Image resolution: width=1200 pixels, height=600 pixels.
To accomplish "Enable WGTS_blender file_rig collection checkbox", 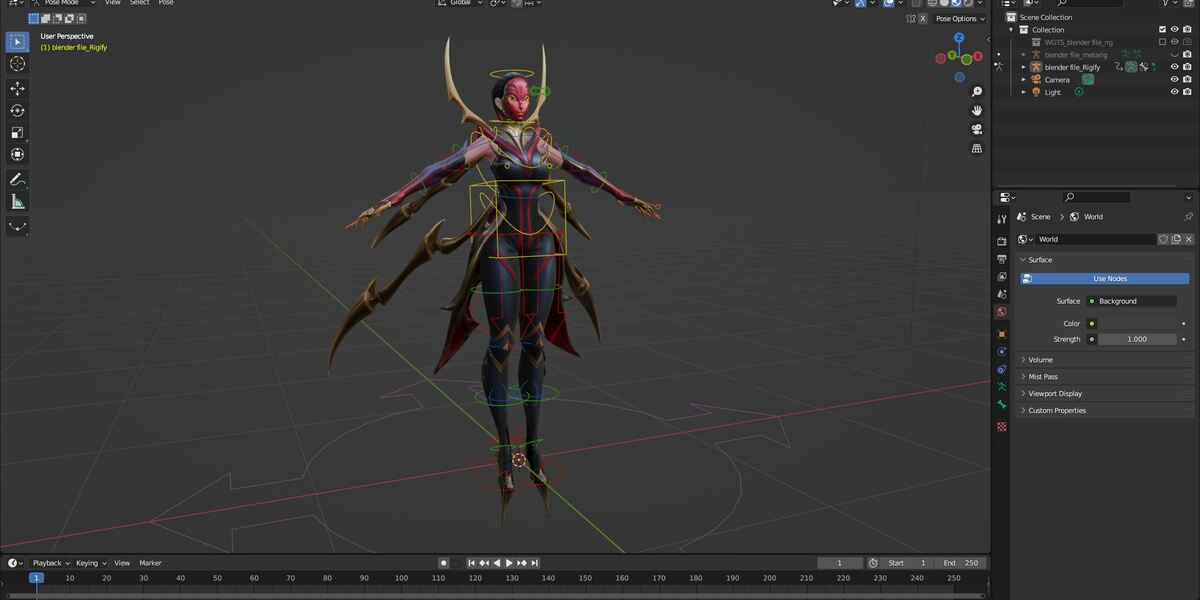I will point(1162,42).
